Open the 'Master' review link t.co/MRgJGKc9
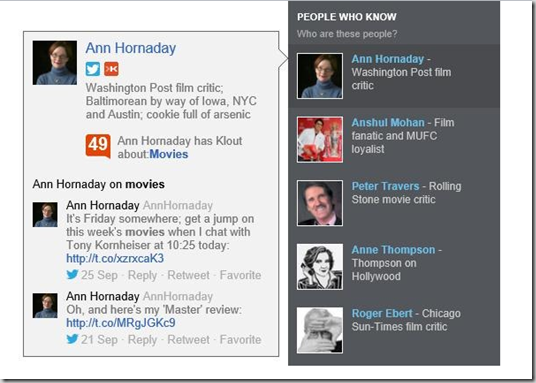This screenshot has height=383, width=536. pyautogui.click(x=121, y=323)
